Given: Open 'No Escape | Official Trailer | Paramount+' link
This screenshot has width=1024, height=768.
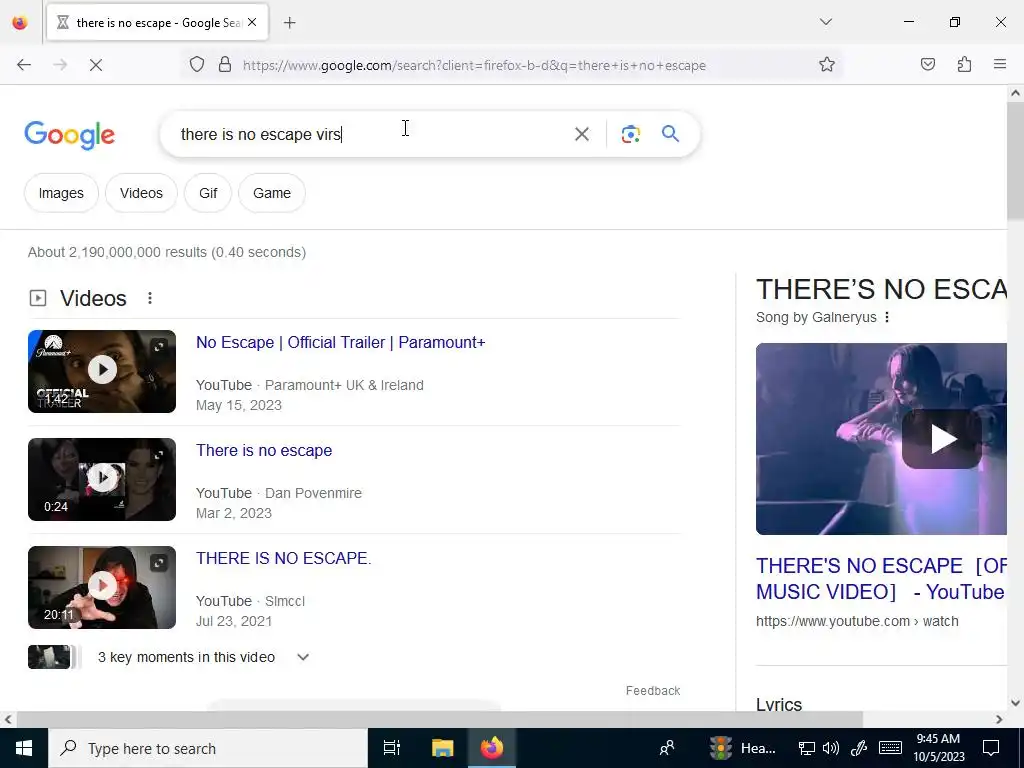Looking at the screenshot, I should [340, 343].
